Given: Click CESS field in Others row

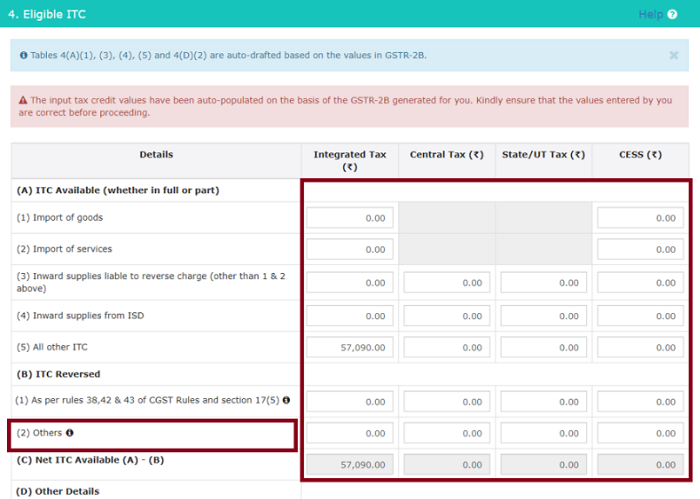Looking at the screenshot, I should 640,434.
